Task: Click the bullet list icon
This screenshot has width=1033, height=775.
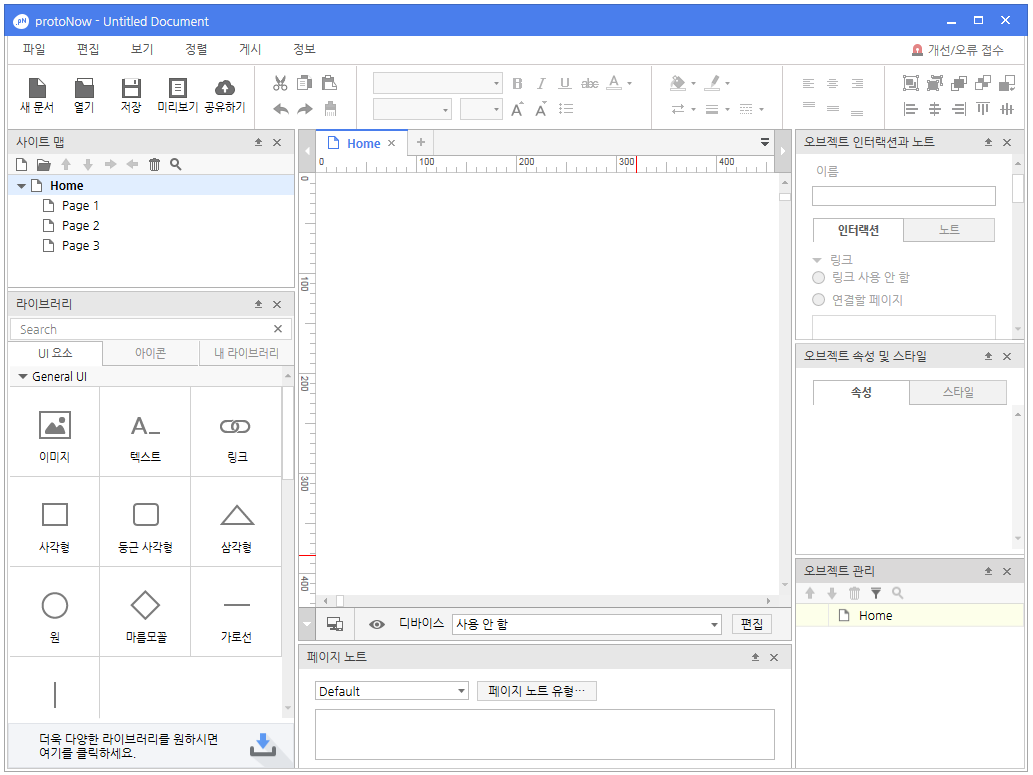Action: coord(565,109)
